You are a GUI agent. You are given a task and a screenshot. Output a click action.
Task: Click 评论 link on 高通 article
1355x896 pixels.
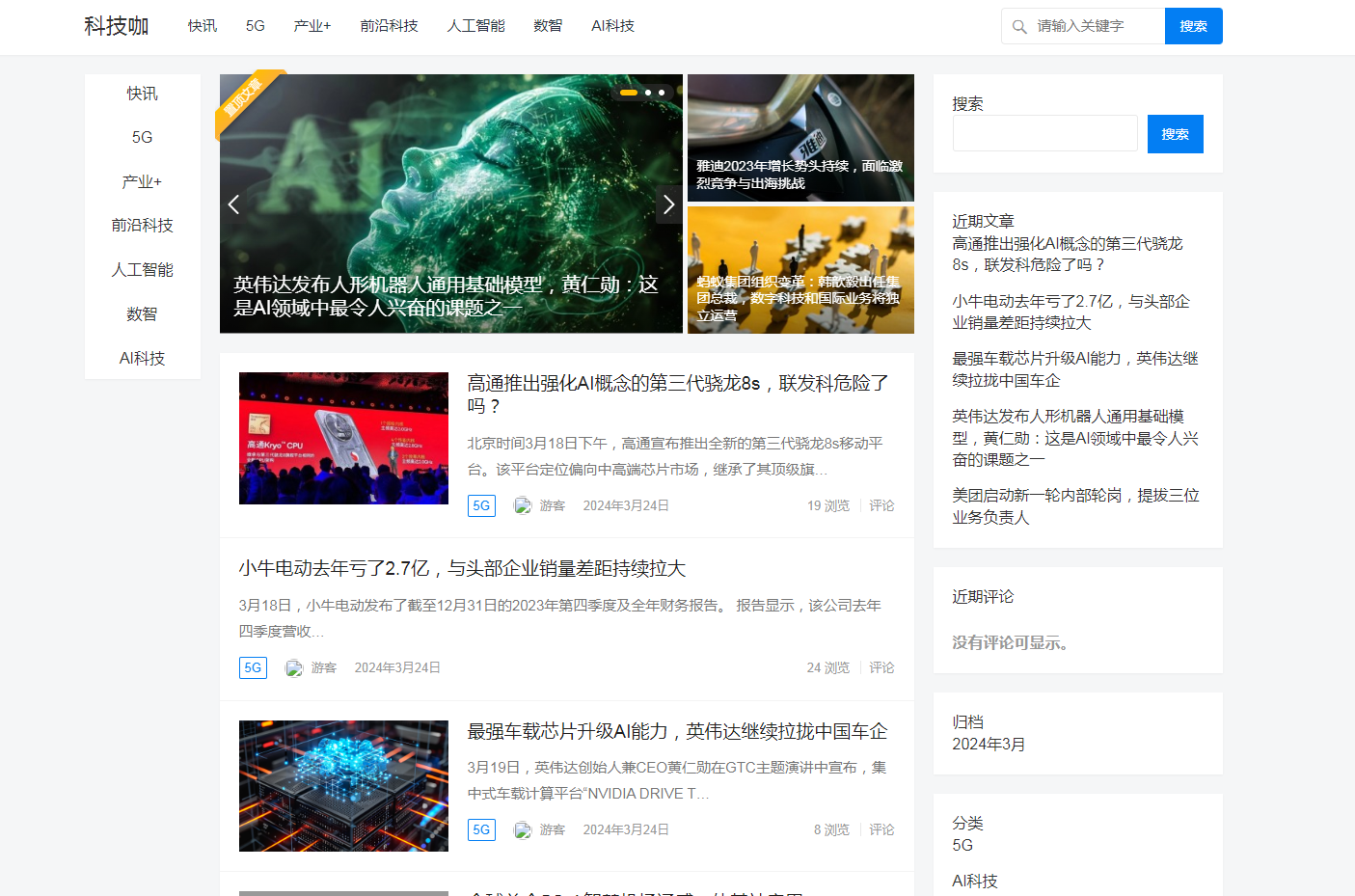881,505
